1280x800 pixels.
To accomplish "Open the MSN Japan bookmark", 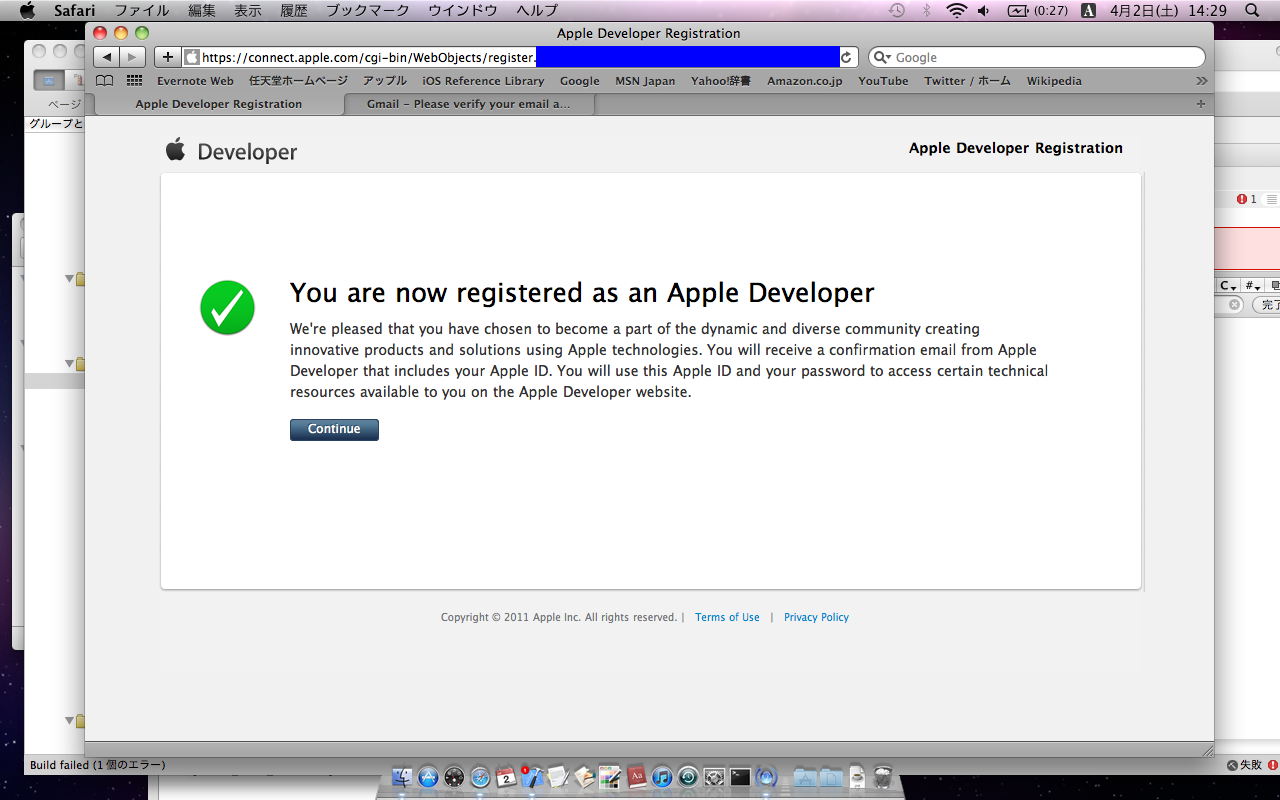I will coord(645,81).
